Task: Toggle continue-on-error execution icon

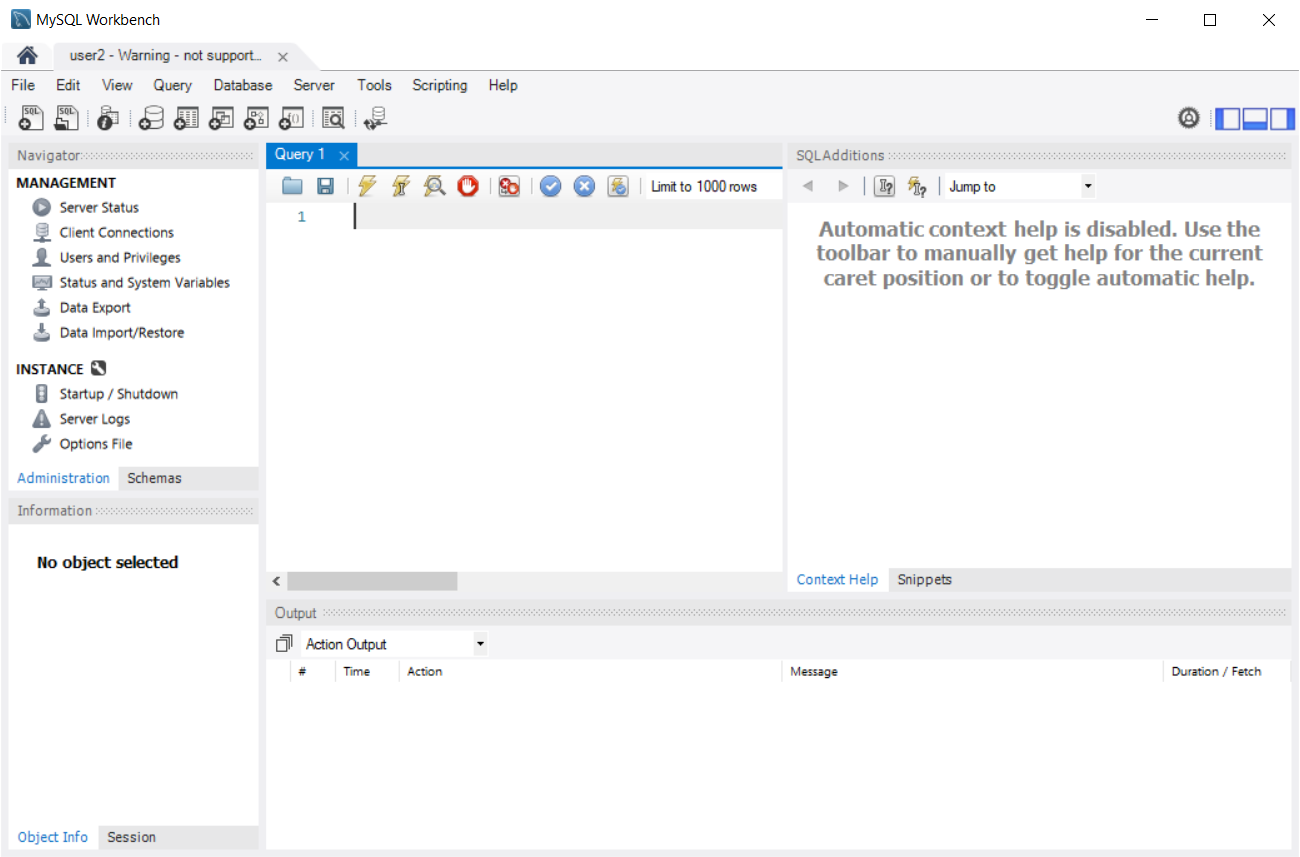Action: (x=509, y=186)
